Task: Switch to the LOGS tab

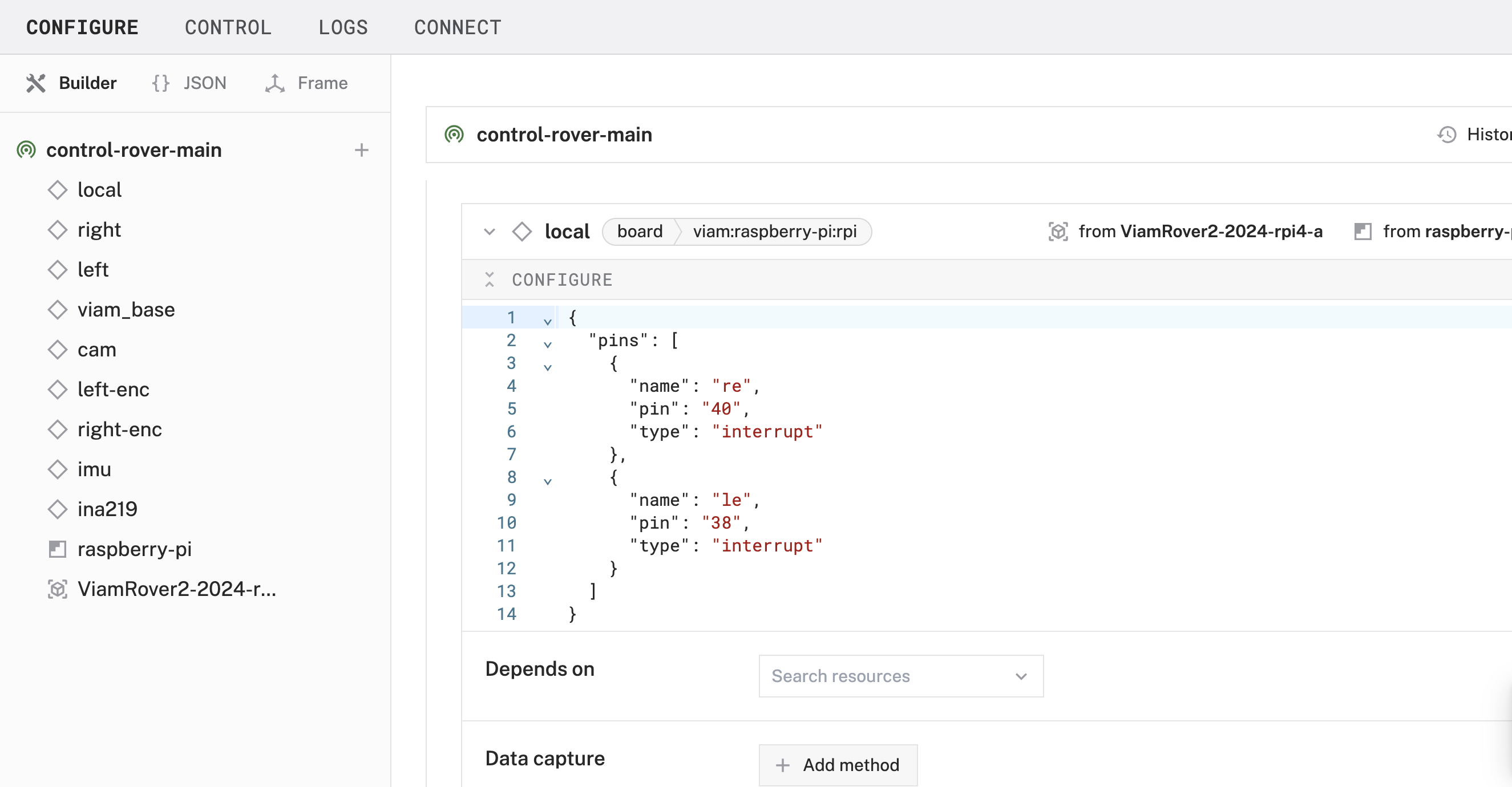Action: (x=344, y=27)
